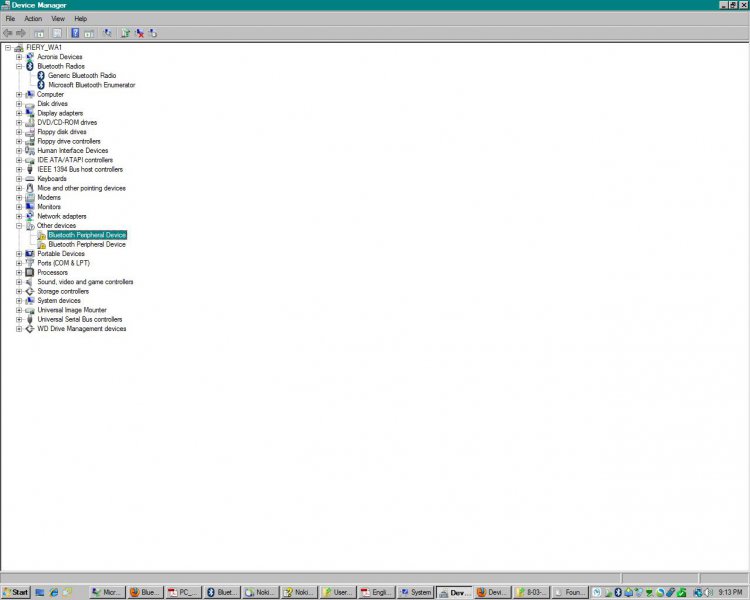The width and height of the screenshot is (750, 600).
Task: Collapse the FIERY_WA1 root node
Action: [8, 47]
